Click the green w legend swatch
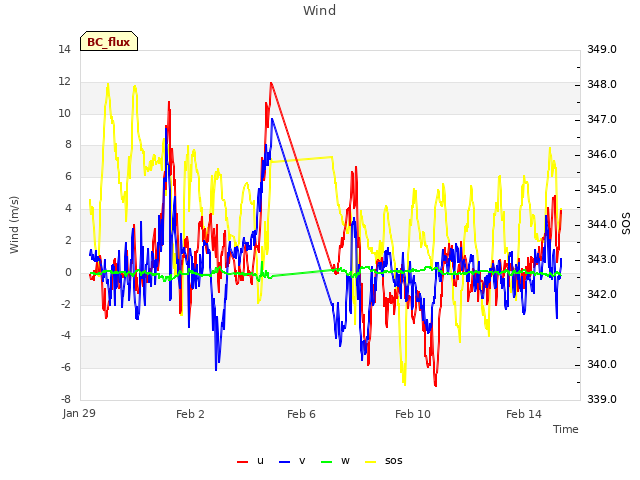The image size is (640, 480). coord(327,462)
